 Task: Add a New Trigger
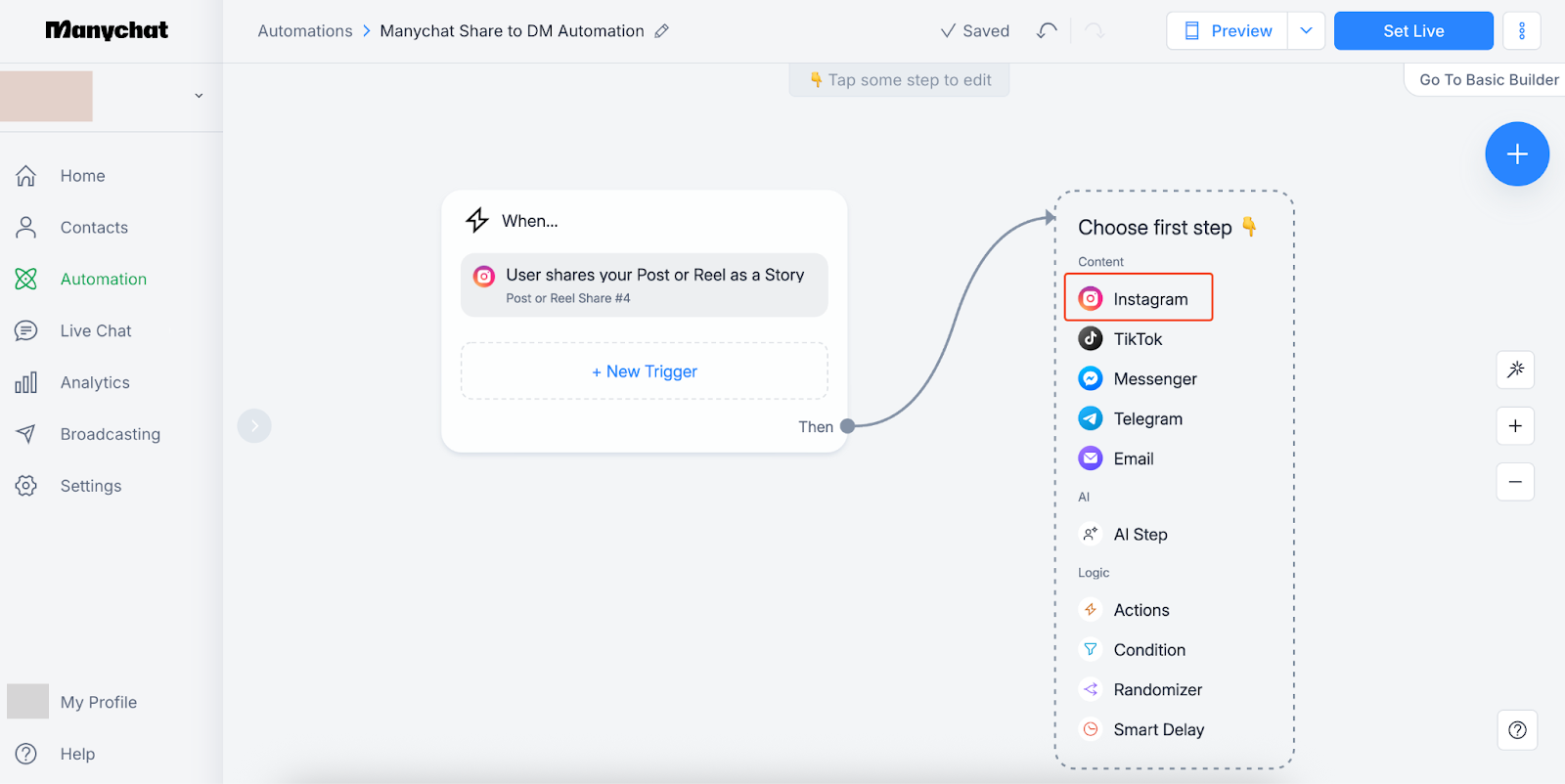[x=645, y=371]
